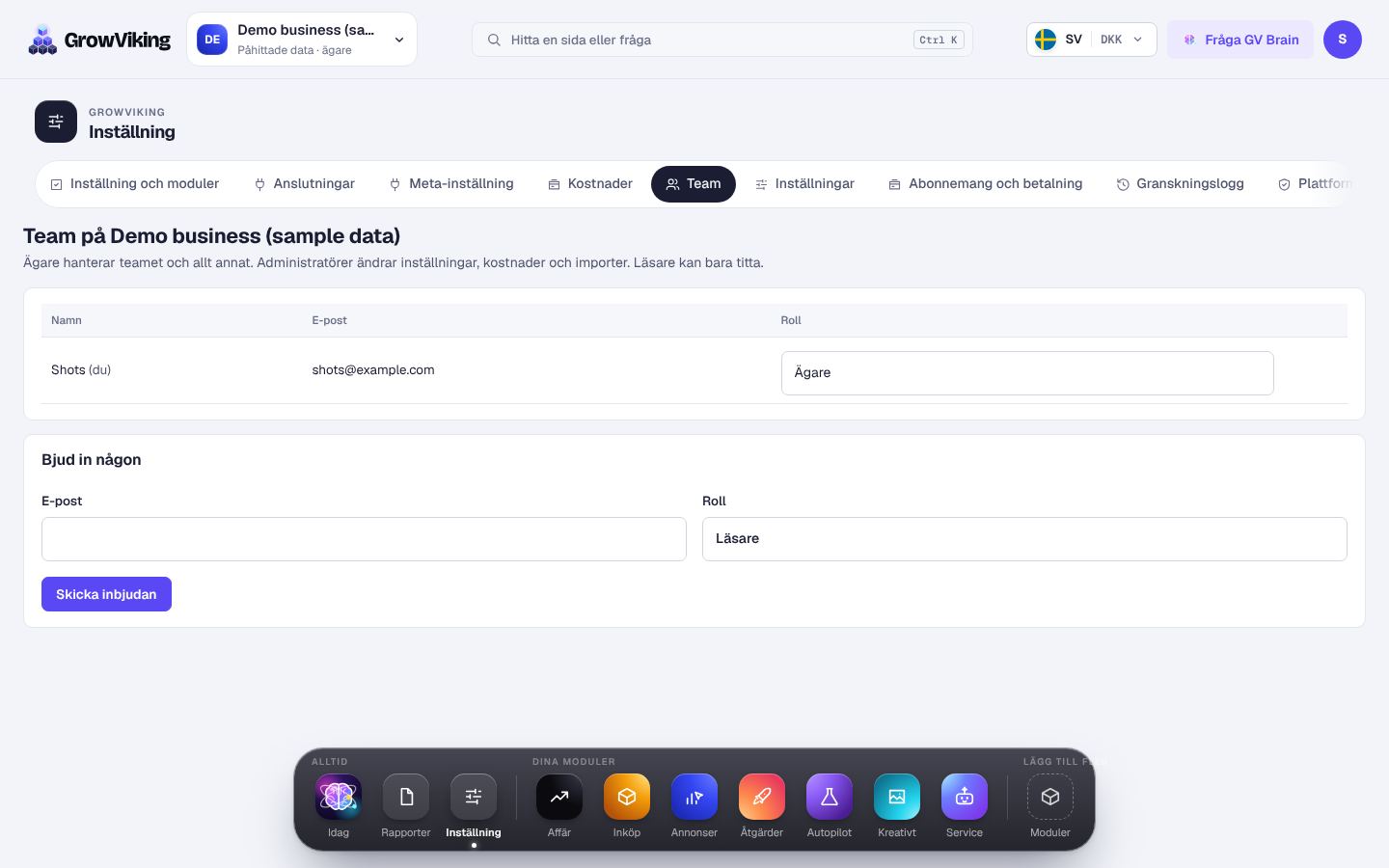Open the Läsare role dropdown for invite
The image size is (1389, 868).
click(x=1024, y=539)
